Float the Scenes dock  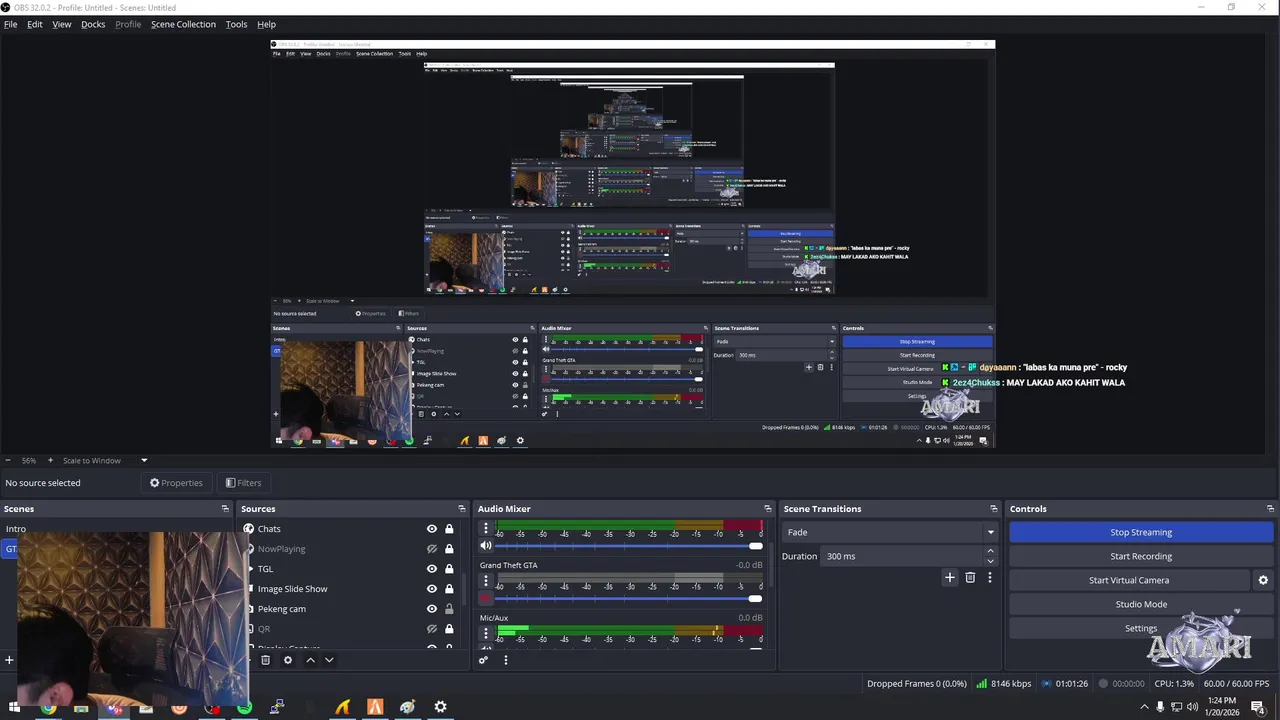pos(225,509)
